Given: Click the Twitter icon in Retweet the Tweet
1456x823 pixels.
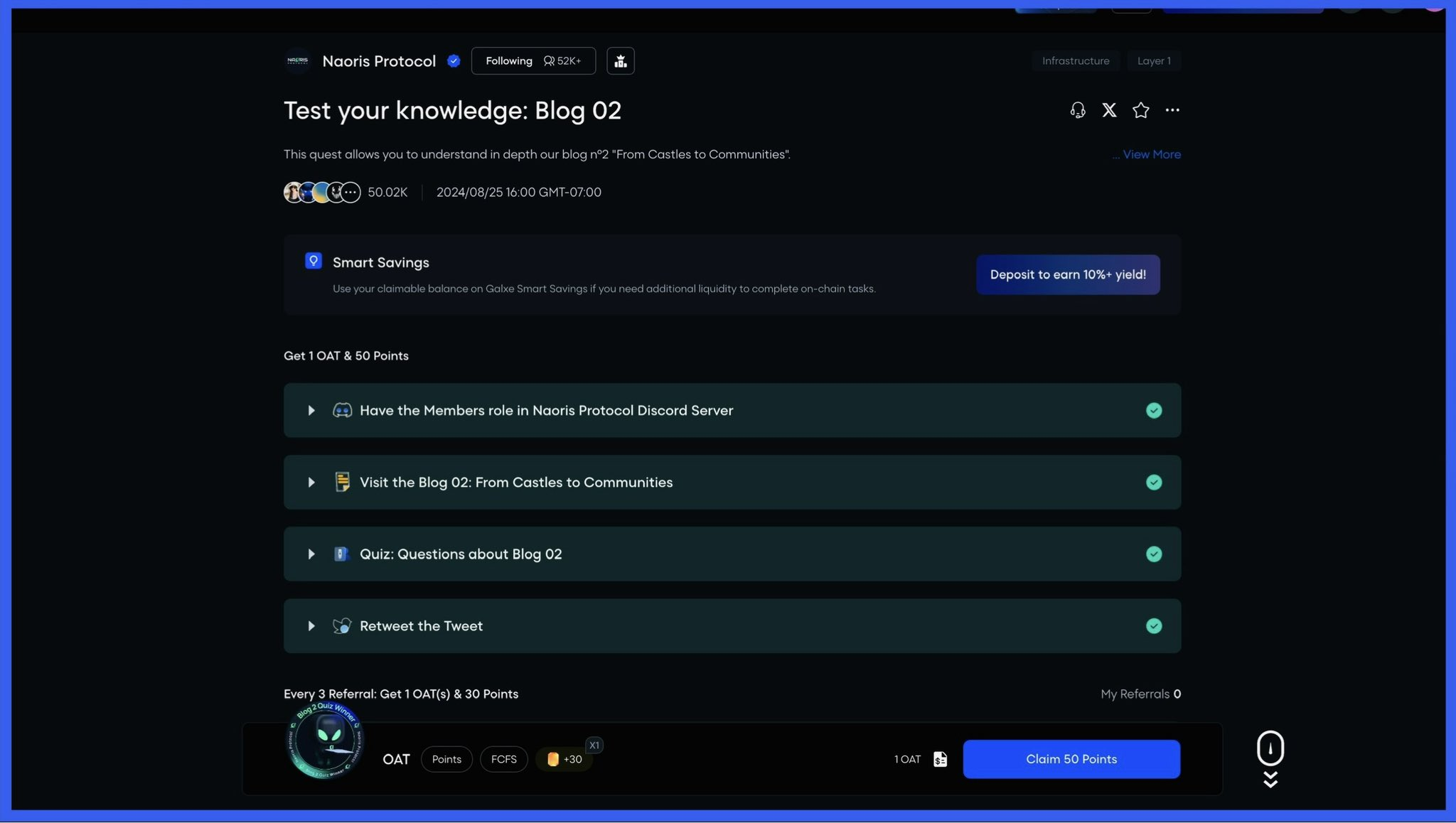Looking at the screenshot, I should [342, 625].
